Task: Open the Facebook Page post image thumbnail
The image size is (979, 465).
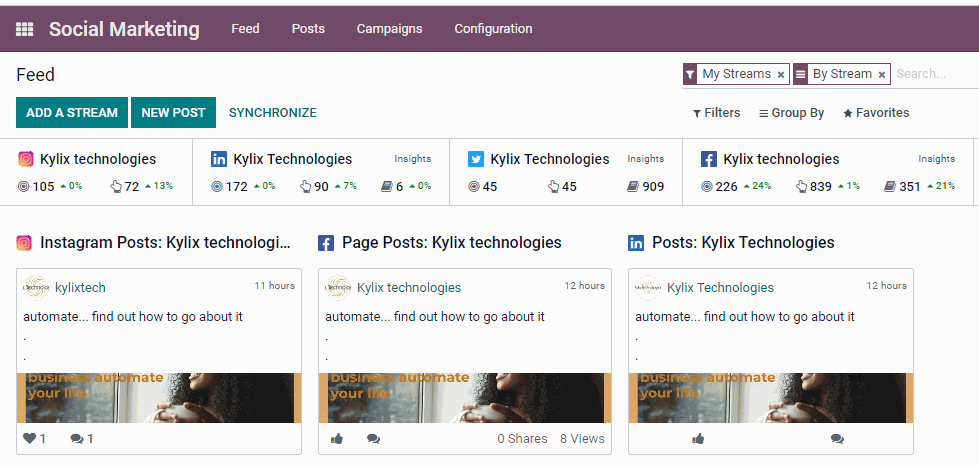Action: point(465,398)
